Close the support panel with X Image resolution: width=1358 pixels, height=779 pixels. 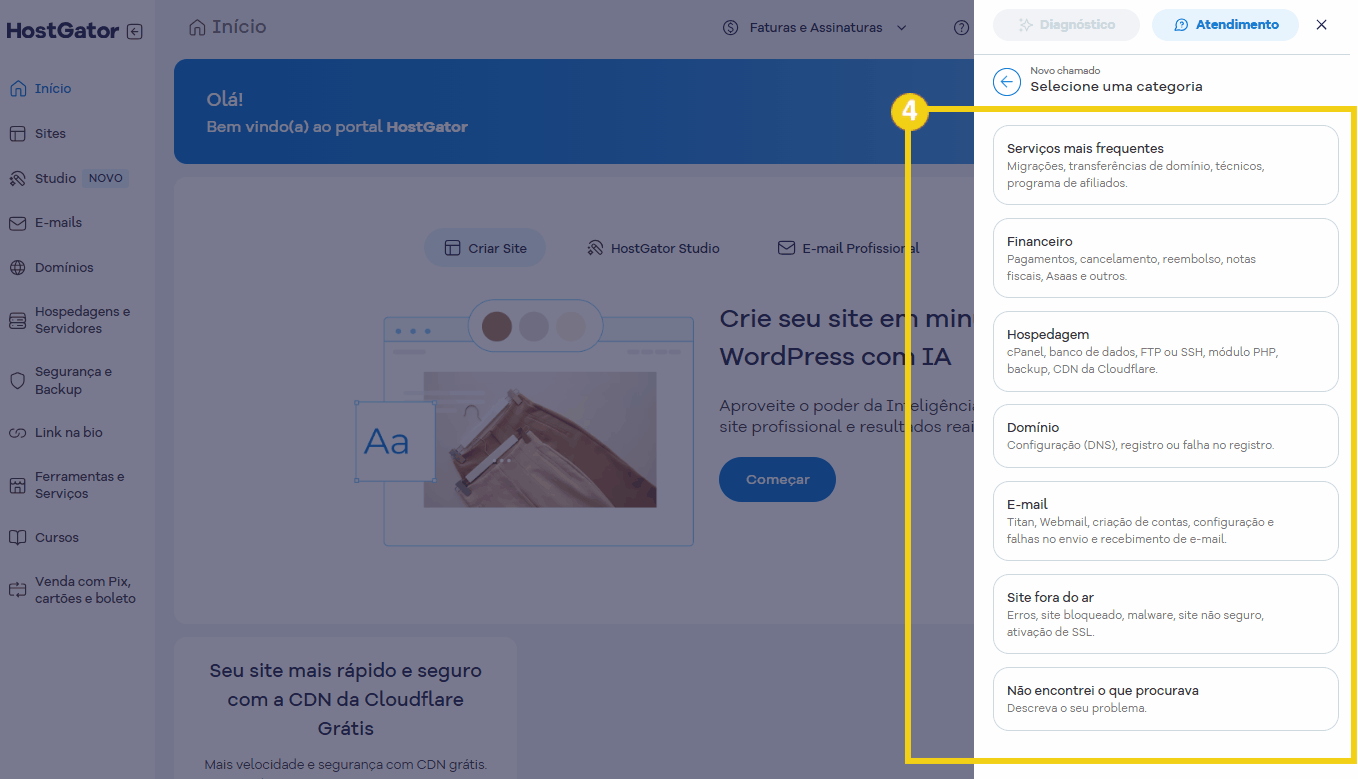(x=1321, y=25)
